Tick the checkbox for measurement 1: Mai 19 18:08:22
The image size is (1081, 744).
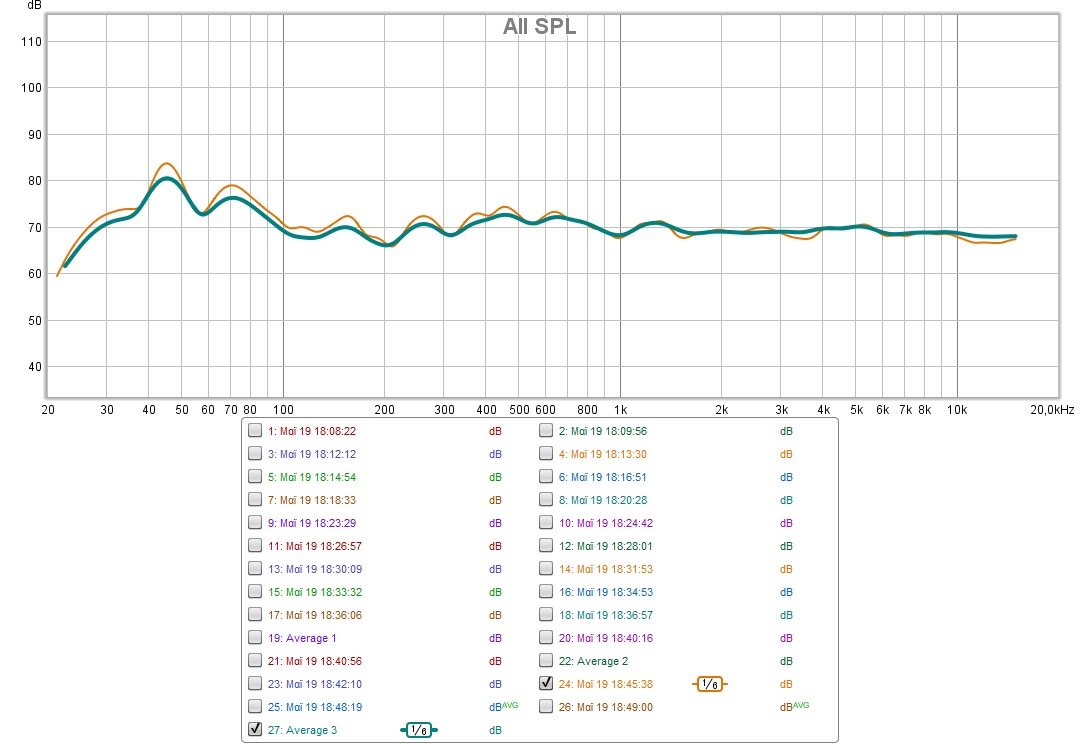pyautogui.click(x=255, y=431)
